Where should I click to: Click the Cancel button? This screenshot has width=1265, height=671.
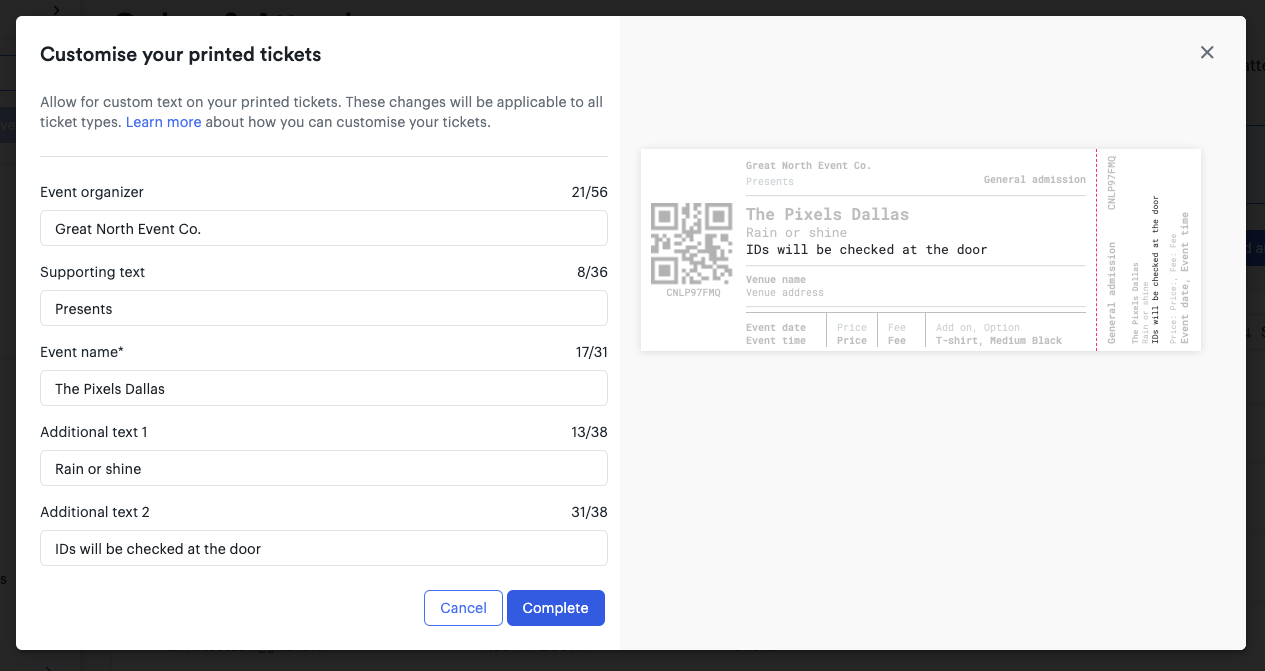(x=463, y=608)
